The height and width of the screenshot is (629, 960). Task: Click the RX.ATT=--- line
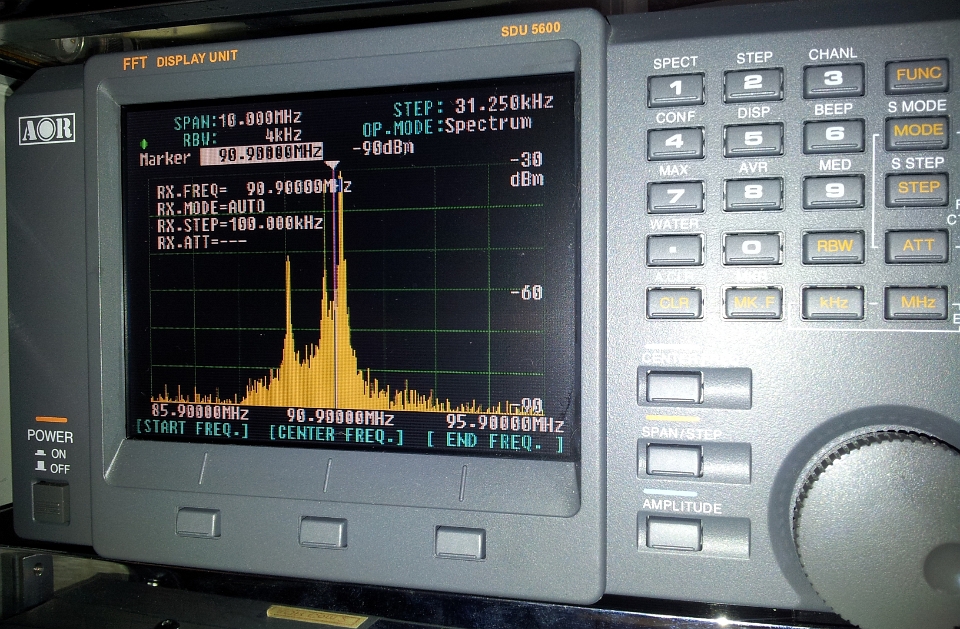point(201,243)
